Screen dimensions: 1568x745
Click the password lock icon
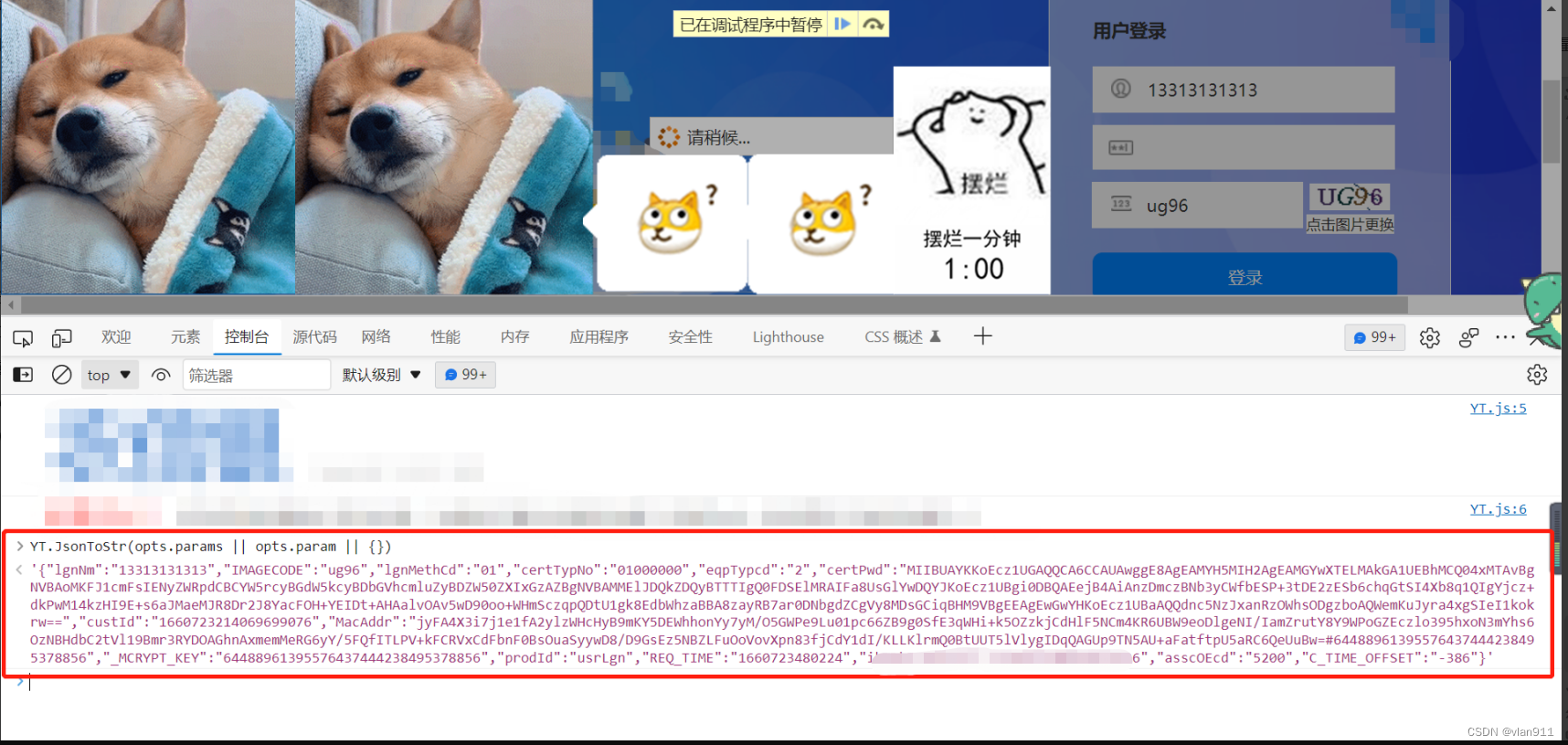click(x=1121, y=147)
